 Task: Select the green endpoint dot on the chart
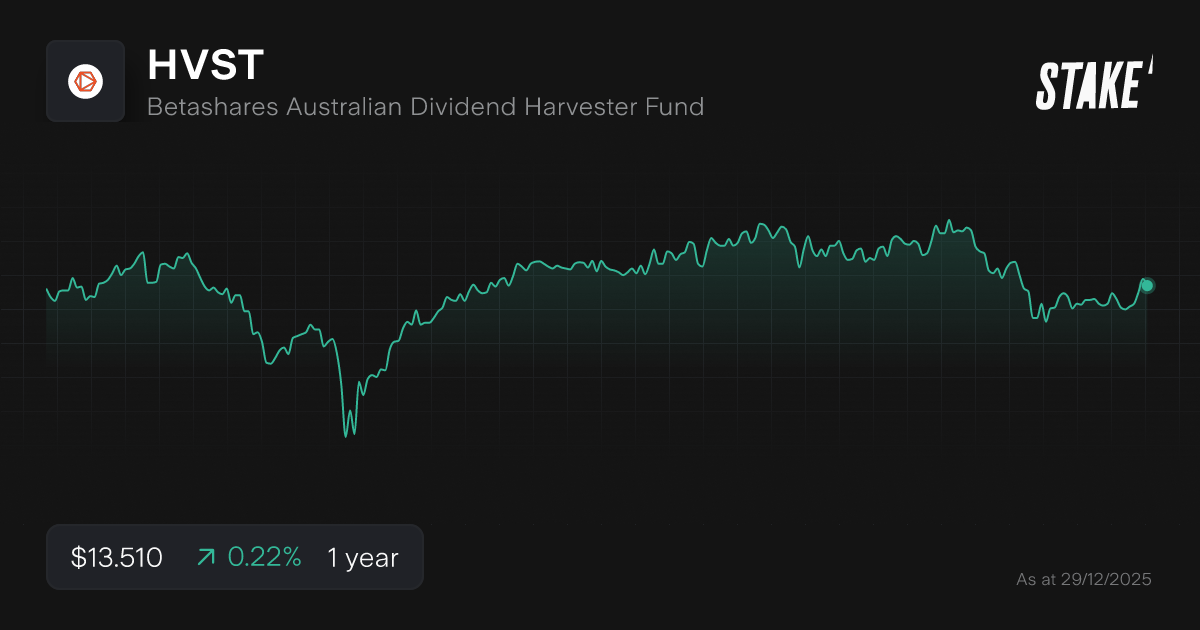click(x=1146, y=285)
